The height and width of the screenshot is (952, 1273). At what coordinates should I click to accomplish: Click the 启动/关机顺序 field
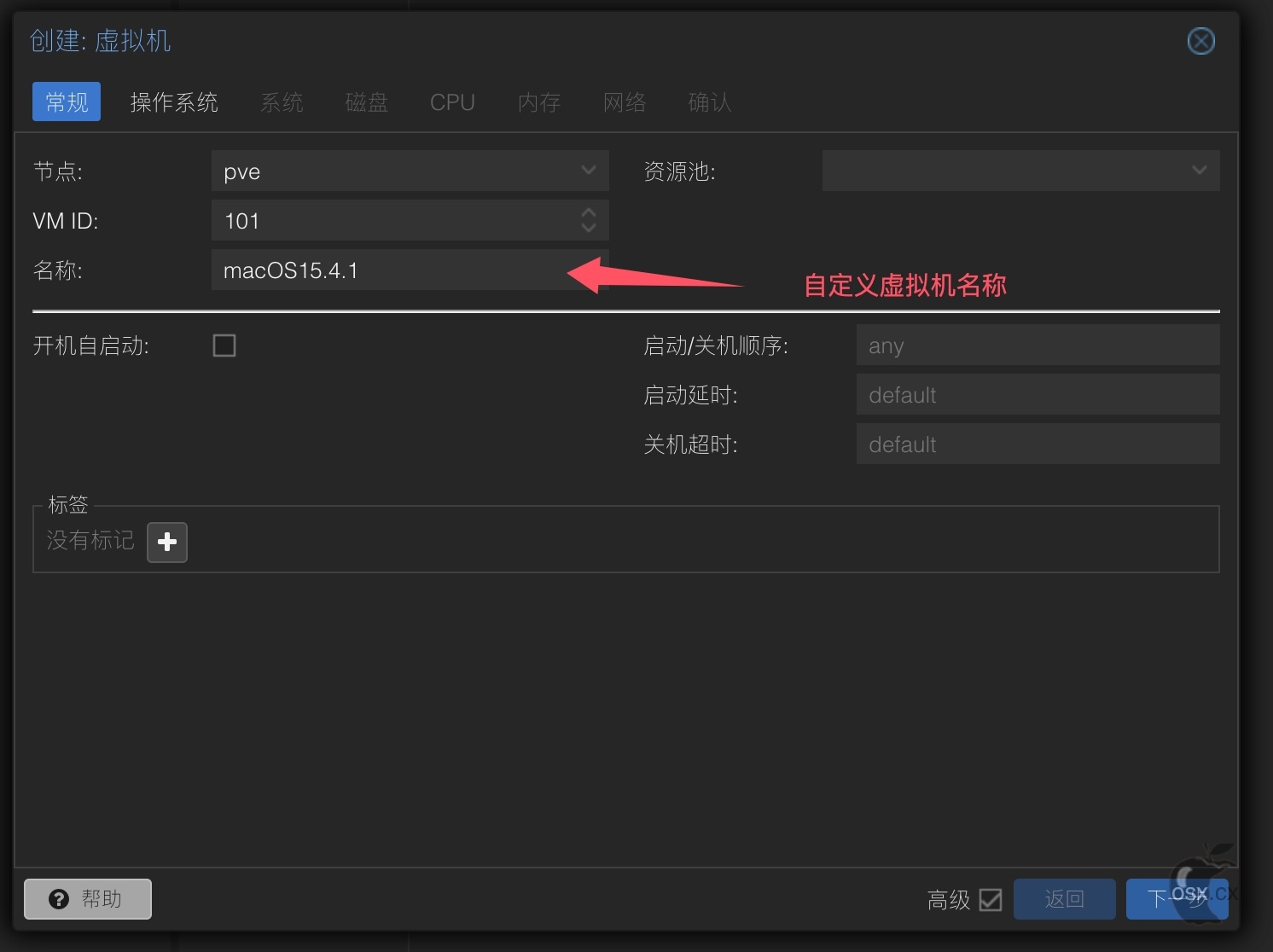click(x=1038, y=345)
